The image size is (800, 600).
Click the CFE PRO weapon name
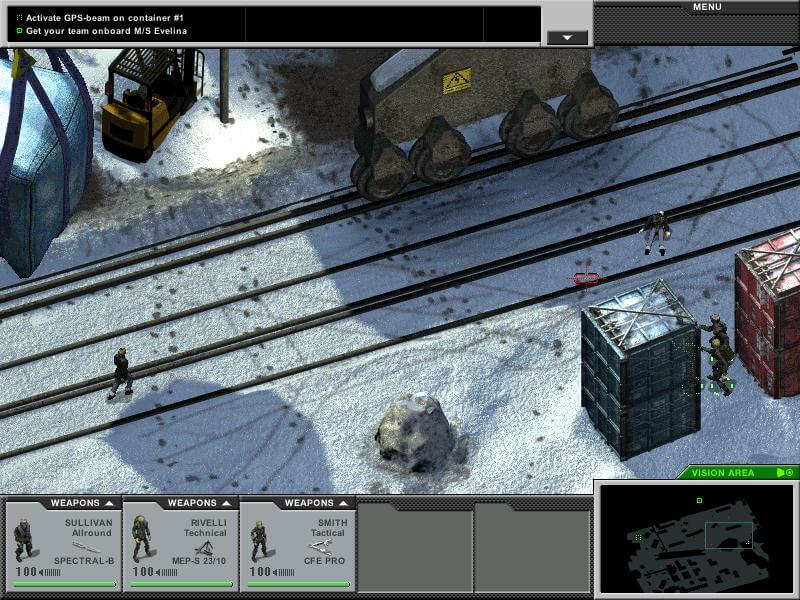pyautogui.click(x=324, y=561)
